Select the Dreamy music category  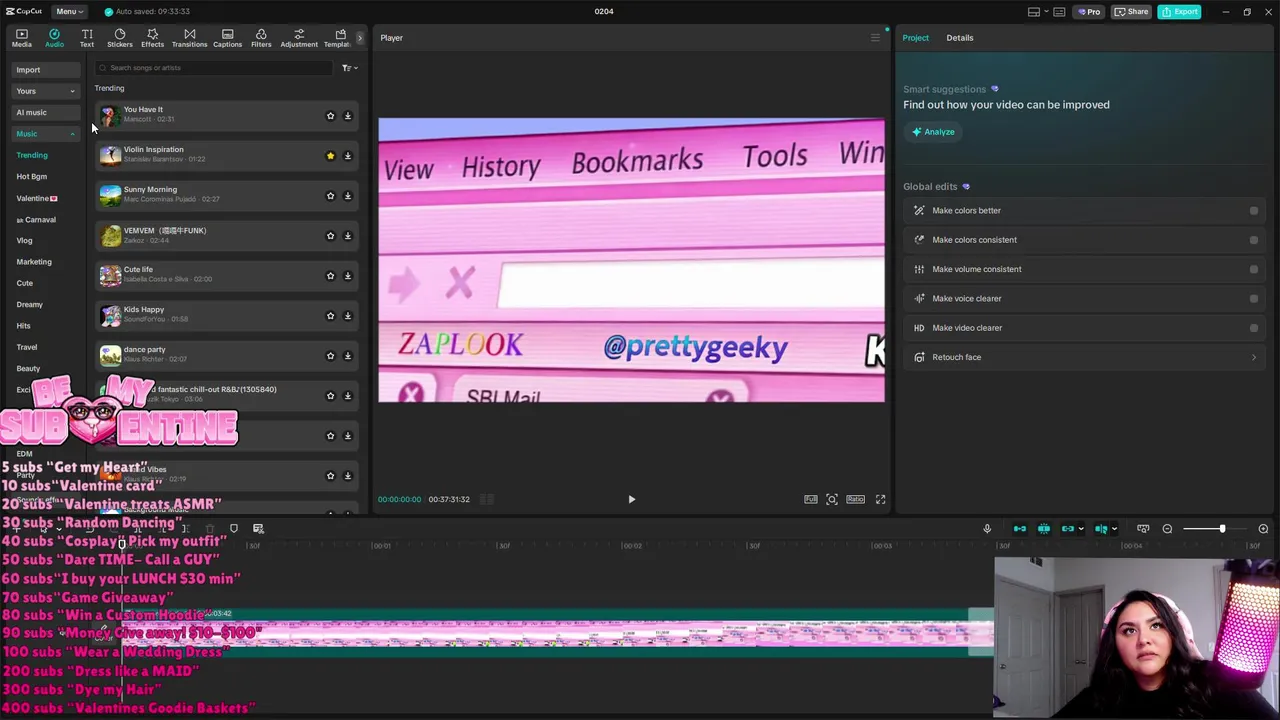(x=29, y=305)
